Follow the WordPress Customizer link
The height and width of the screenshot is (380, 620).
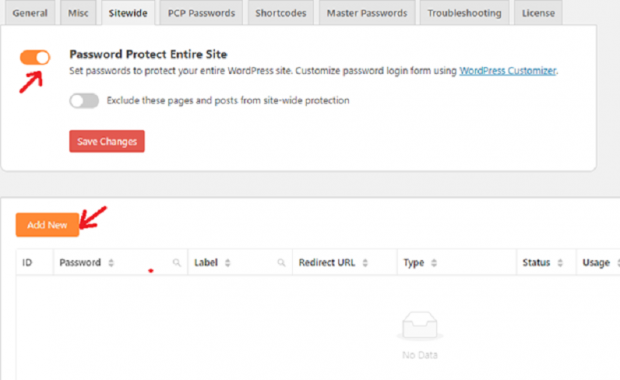pos(508,71)
